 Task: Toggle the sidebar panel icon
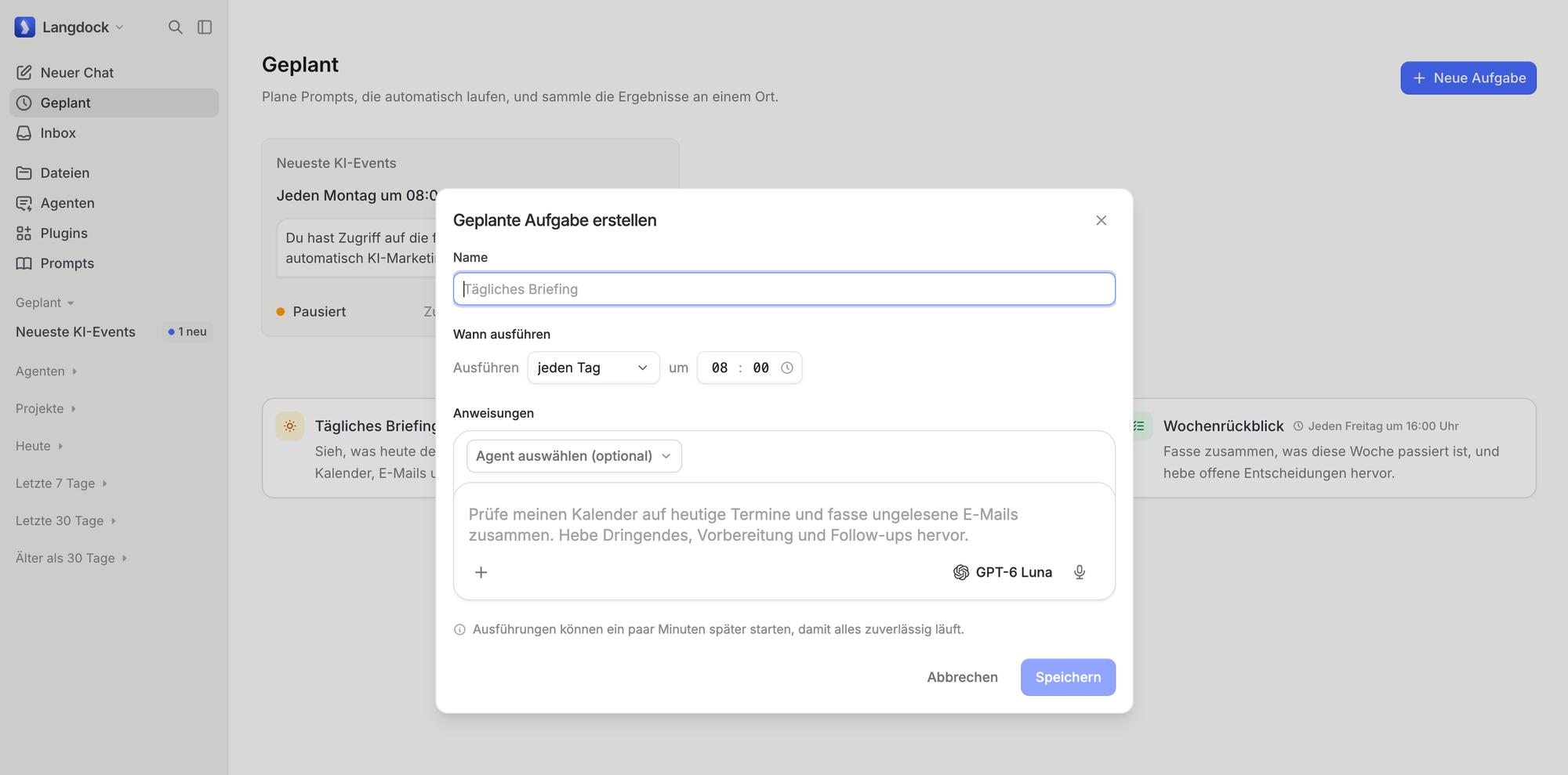[x=205, y=27]
